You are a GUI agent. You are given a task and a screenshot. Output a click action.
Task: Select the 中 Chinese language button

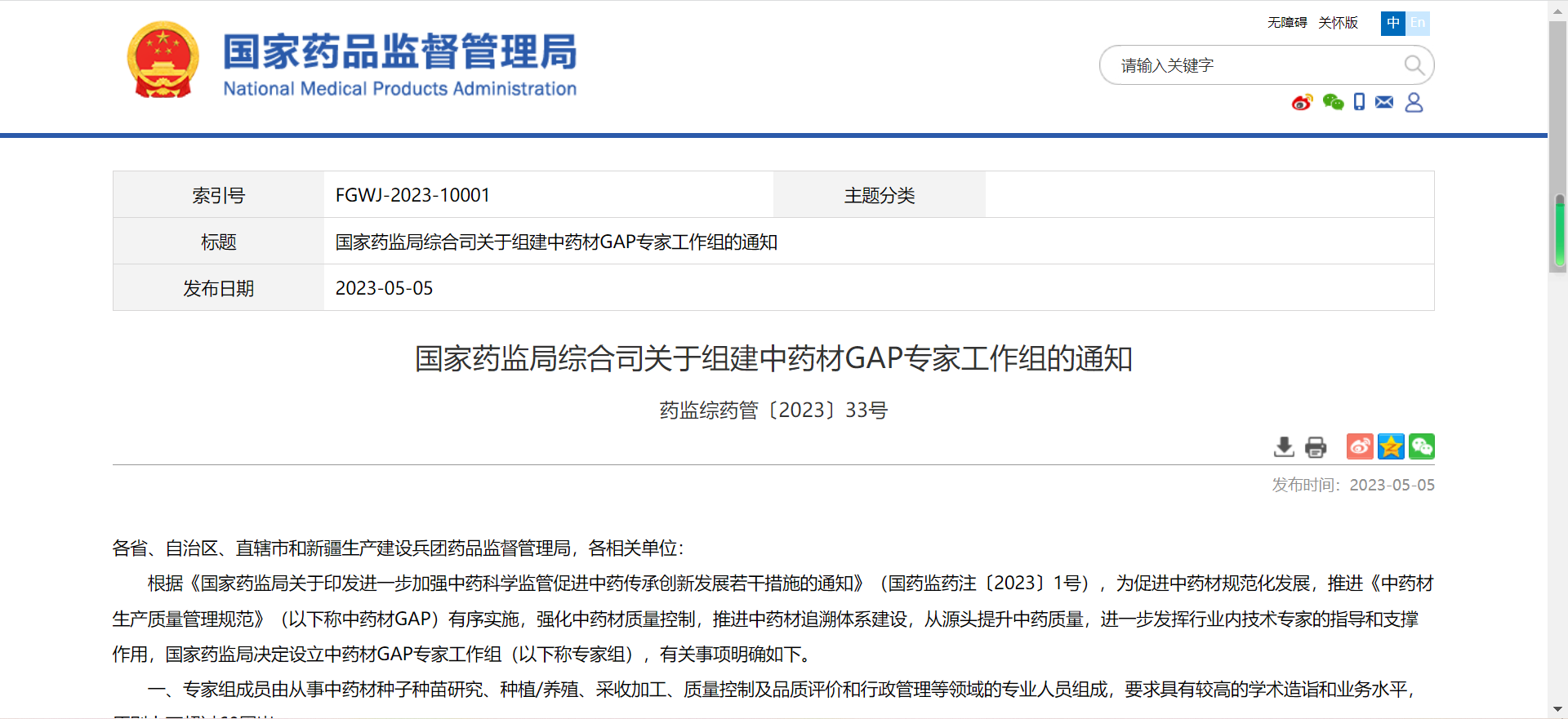point(1393,23)
